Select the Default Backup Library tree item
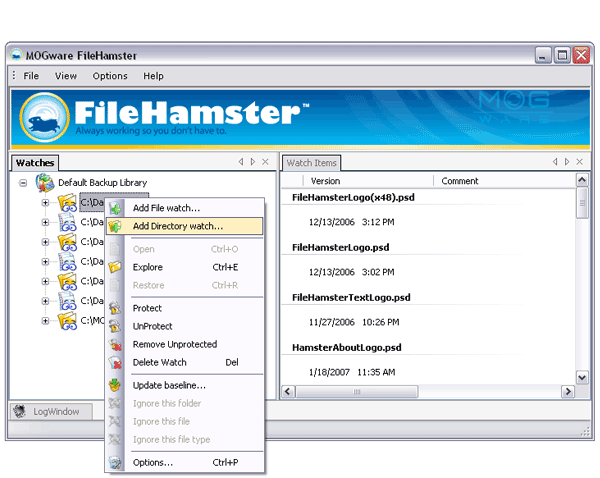Viewport: 600px width, 478px height. 103,183
